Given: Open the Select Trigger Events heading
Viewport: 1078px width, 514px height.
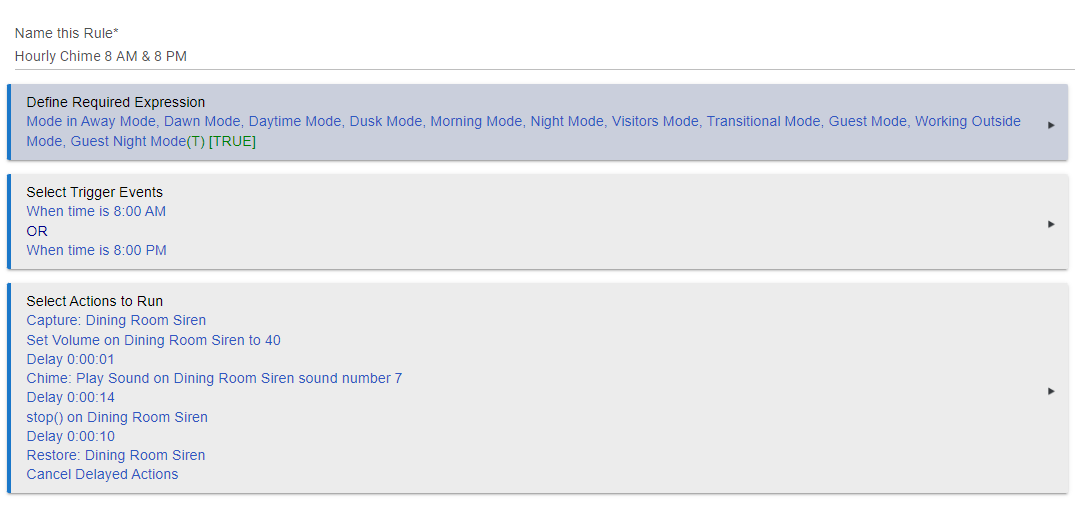Looking at the screenshot, I should (x=94, y=192).
